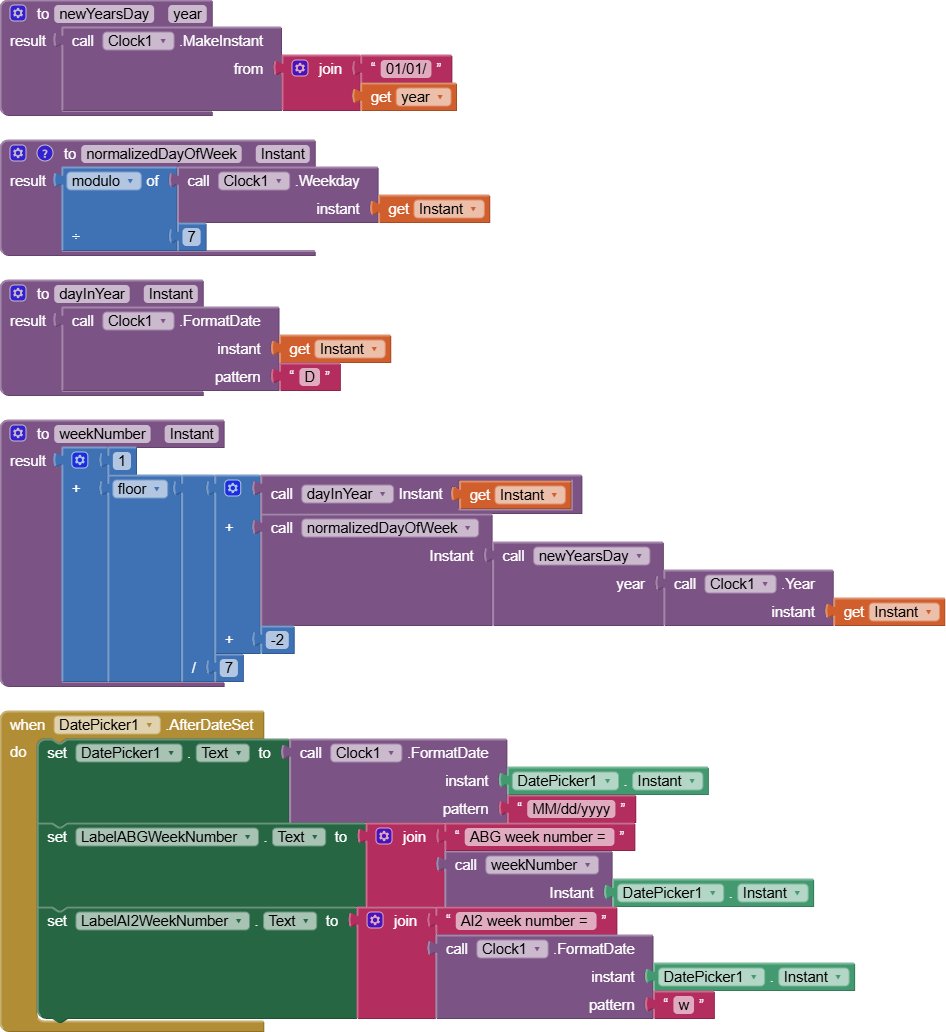Open the Text property dropdown of set DatePicker1
946x1032 pixels.
click(223, 753)
